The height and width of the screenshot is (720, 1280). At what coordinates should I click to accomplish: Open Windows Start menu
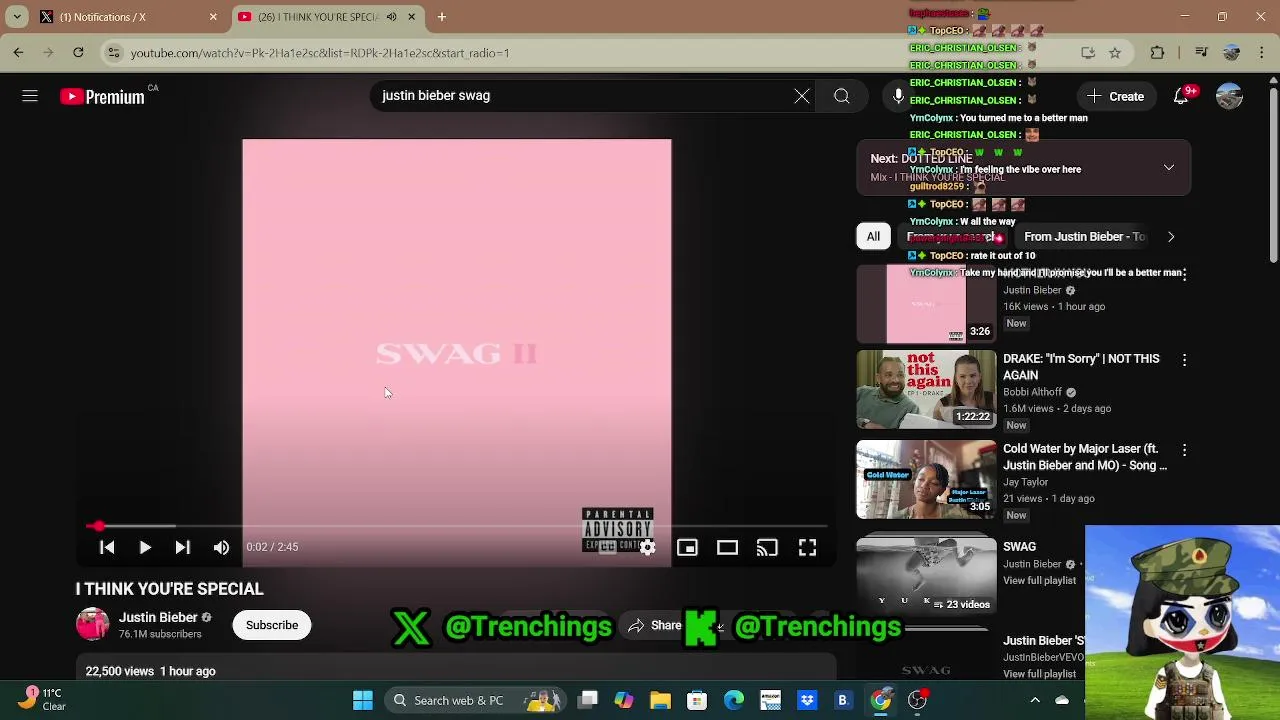363,700
